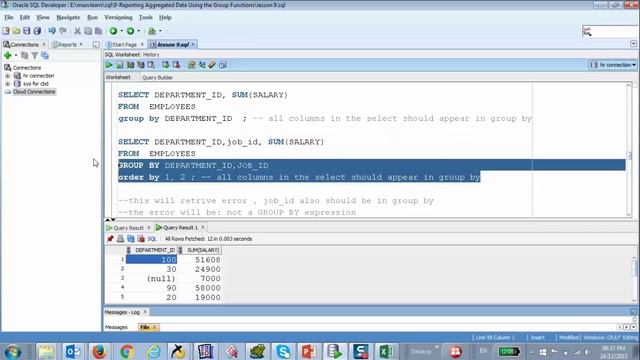Switch to the Query Builder tab

[x=158, y=78]
